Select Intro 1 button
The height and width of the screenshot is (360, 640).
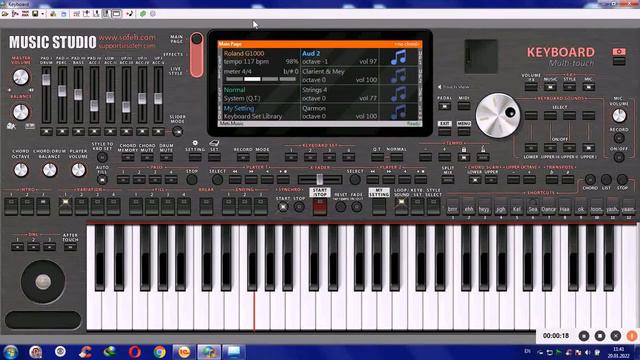(x=11, y=207)
